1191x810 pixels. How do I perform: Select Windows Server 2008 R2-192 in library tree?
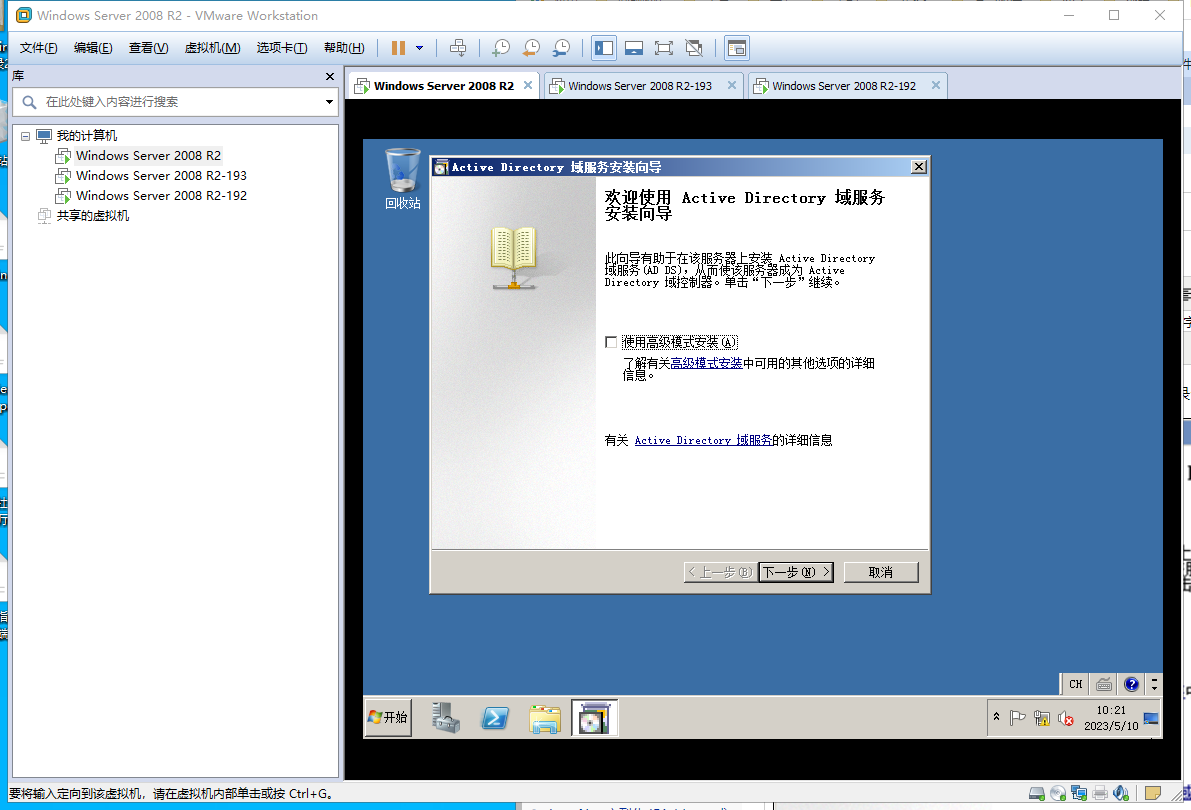pyautogui.click(x=161, y=195)
